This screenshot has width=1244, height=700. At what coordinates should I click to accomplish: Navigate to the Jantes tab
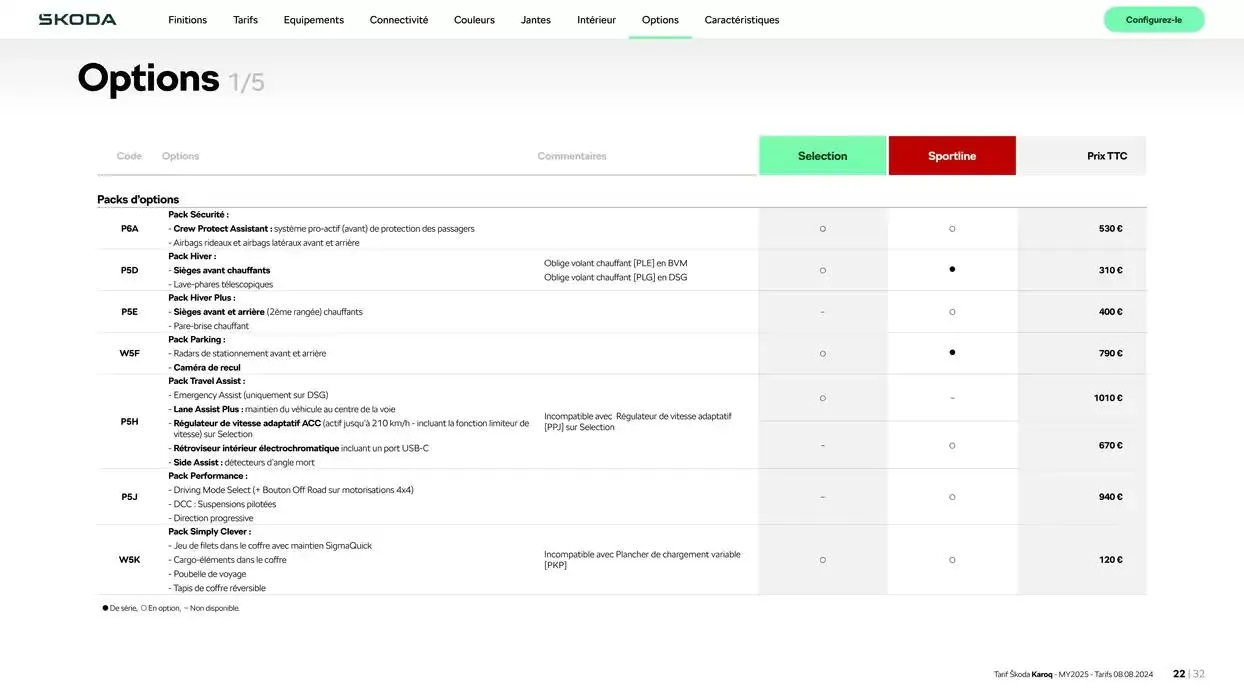[x=535, y=20]
